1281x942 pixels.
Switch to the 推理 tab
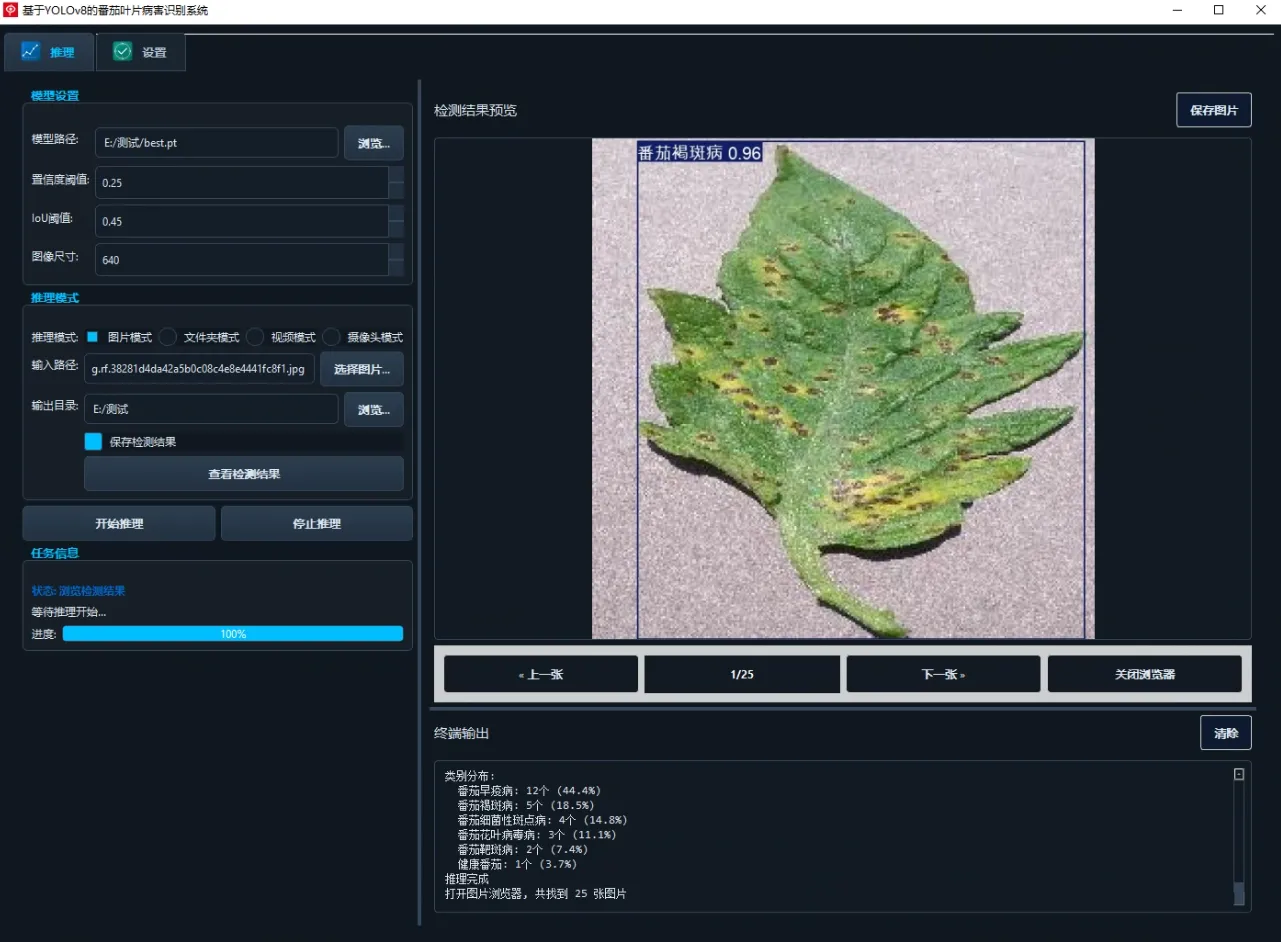pyautogui.click(x=49, y=52)
